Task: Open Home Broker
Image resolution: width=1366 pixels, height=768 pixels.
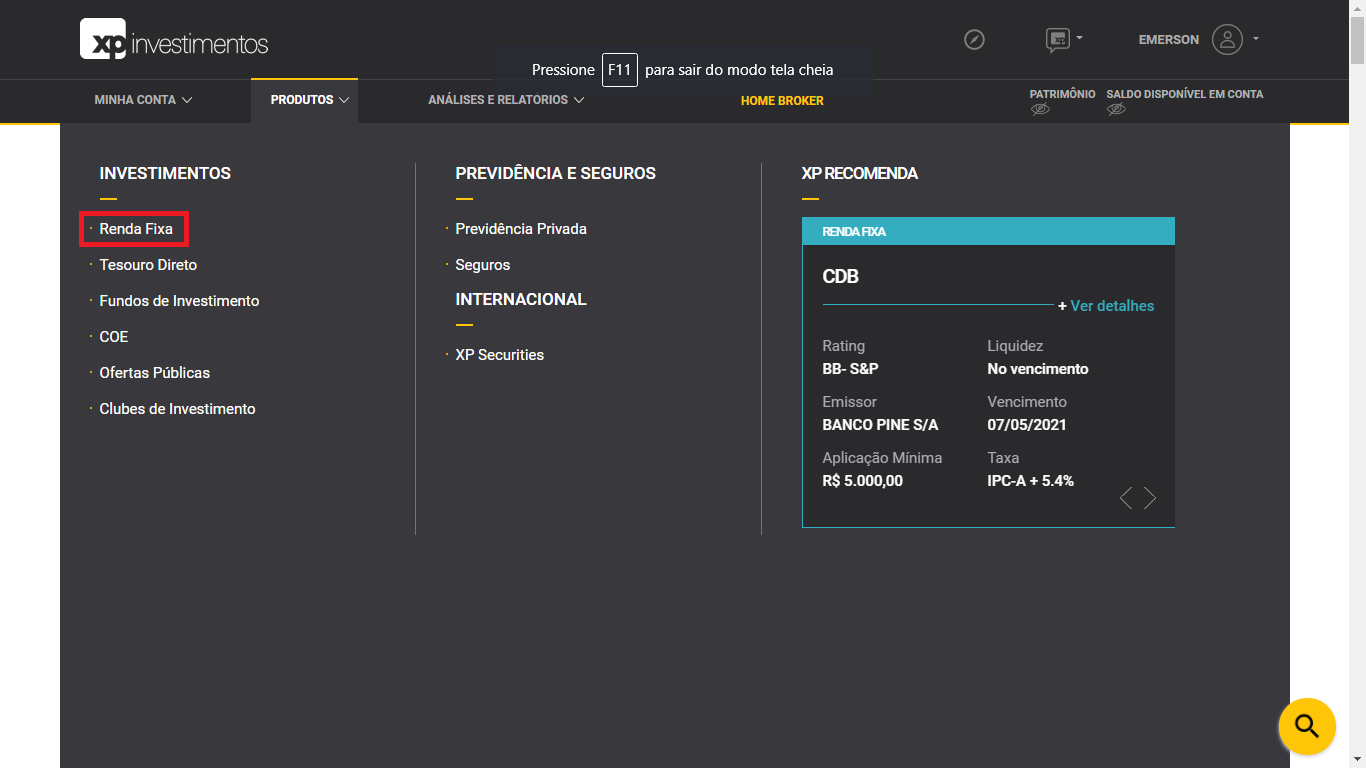Action: click(x=782, y=101)
